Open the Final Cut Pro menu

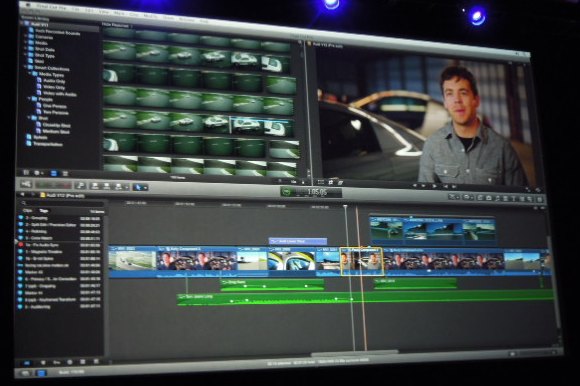point(51,7)
